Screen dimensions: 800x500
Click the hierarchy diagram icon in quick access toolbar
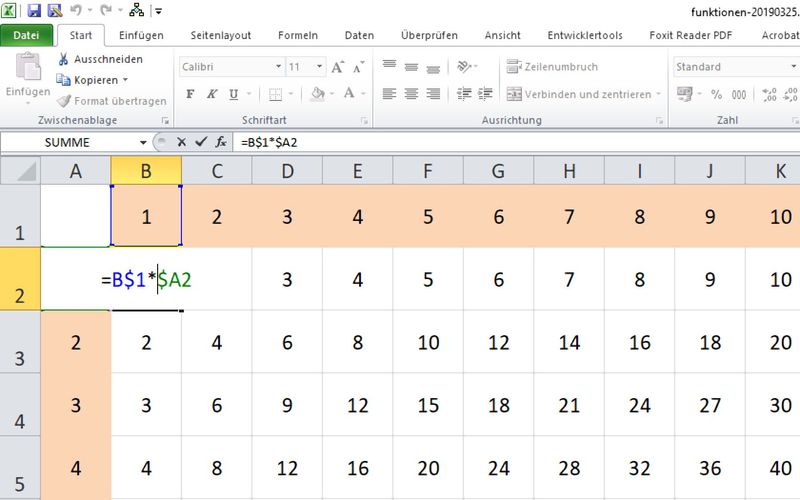coord(136,10)
